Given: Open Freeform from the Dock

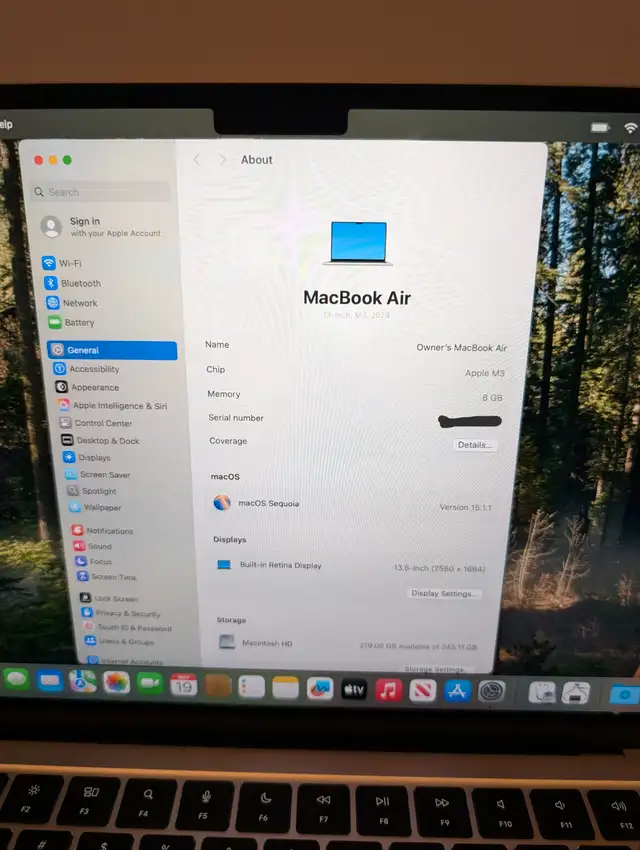Looking at the screenshot, I should coord(320,689).
